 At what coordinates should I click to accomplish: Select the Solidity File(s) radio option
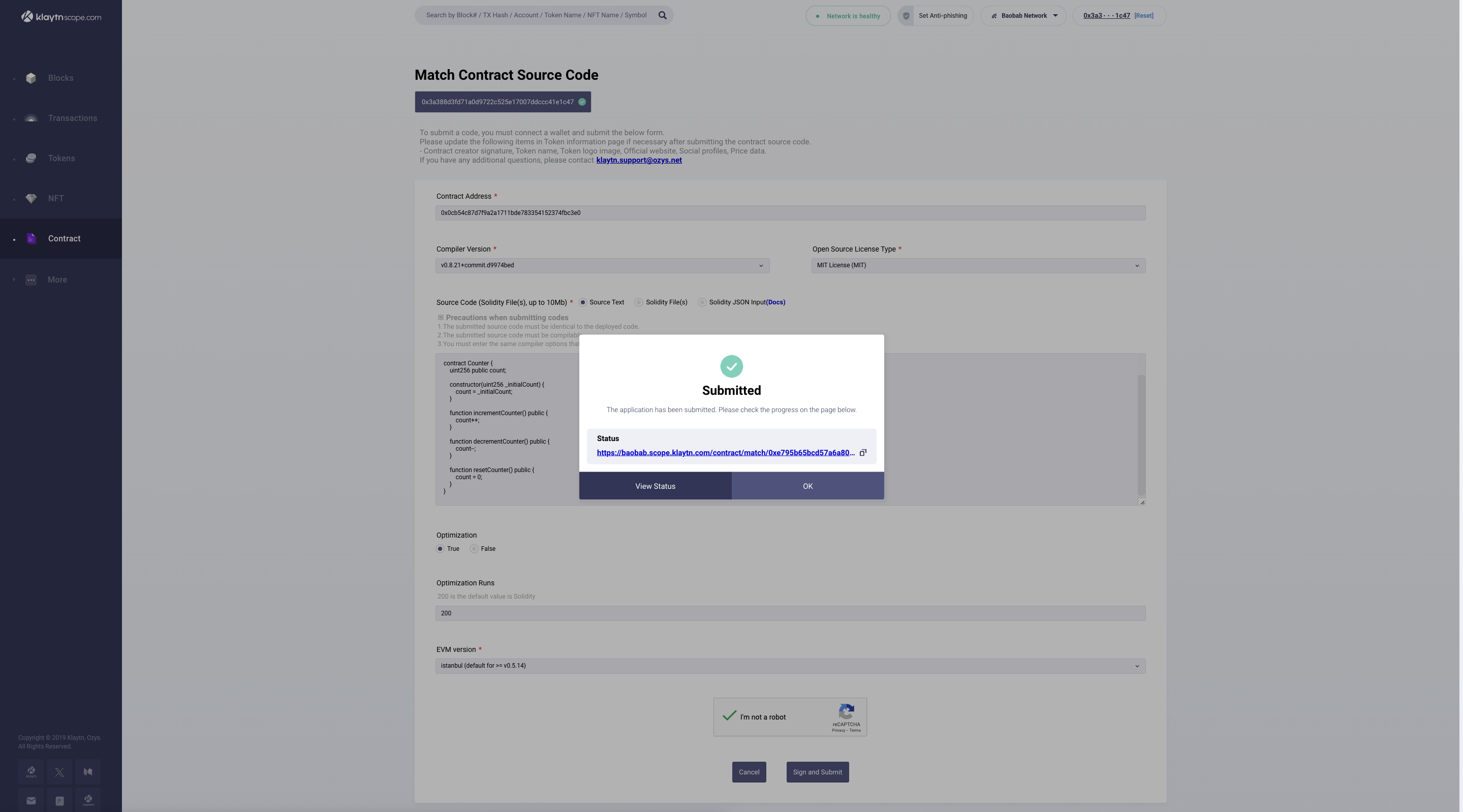tap(639, 303)
